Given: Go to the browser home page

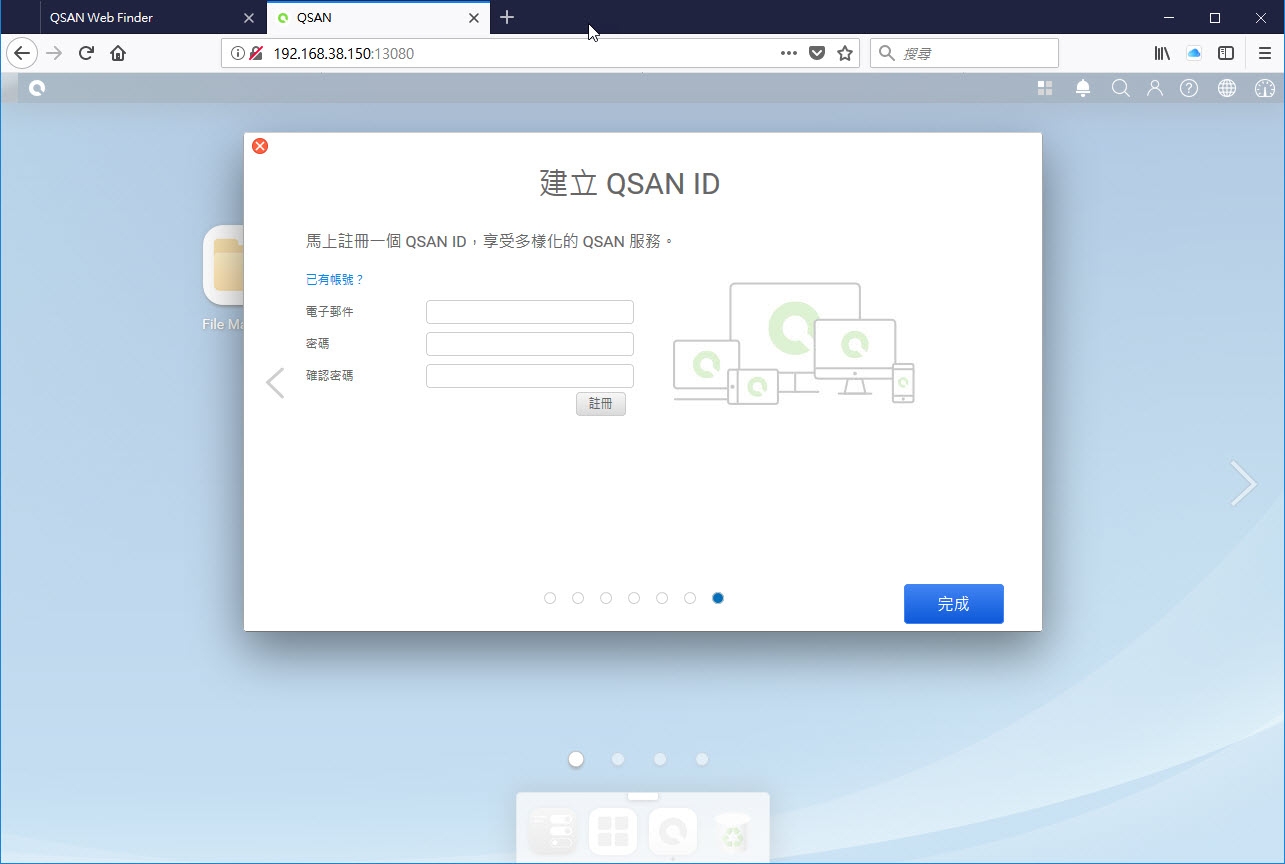Looking at the screenshot, I should (x=118, y=54).
